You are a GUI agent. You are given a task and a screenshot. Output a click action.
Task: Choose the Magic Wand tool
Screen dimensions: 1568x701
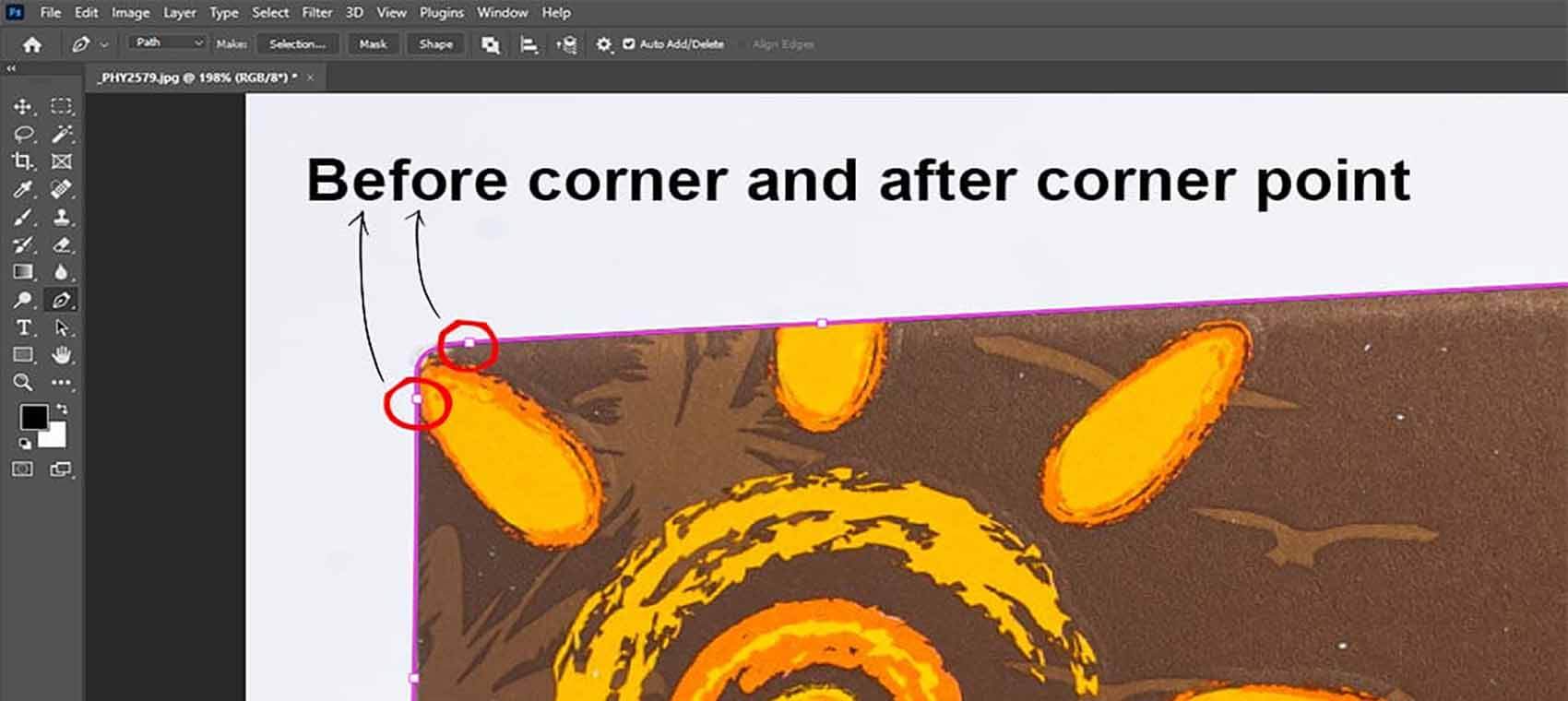coord(62,135)
